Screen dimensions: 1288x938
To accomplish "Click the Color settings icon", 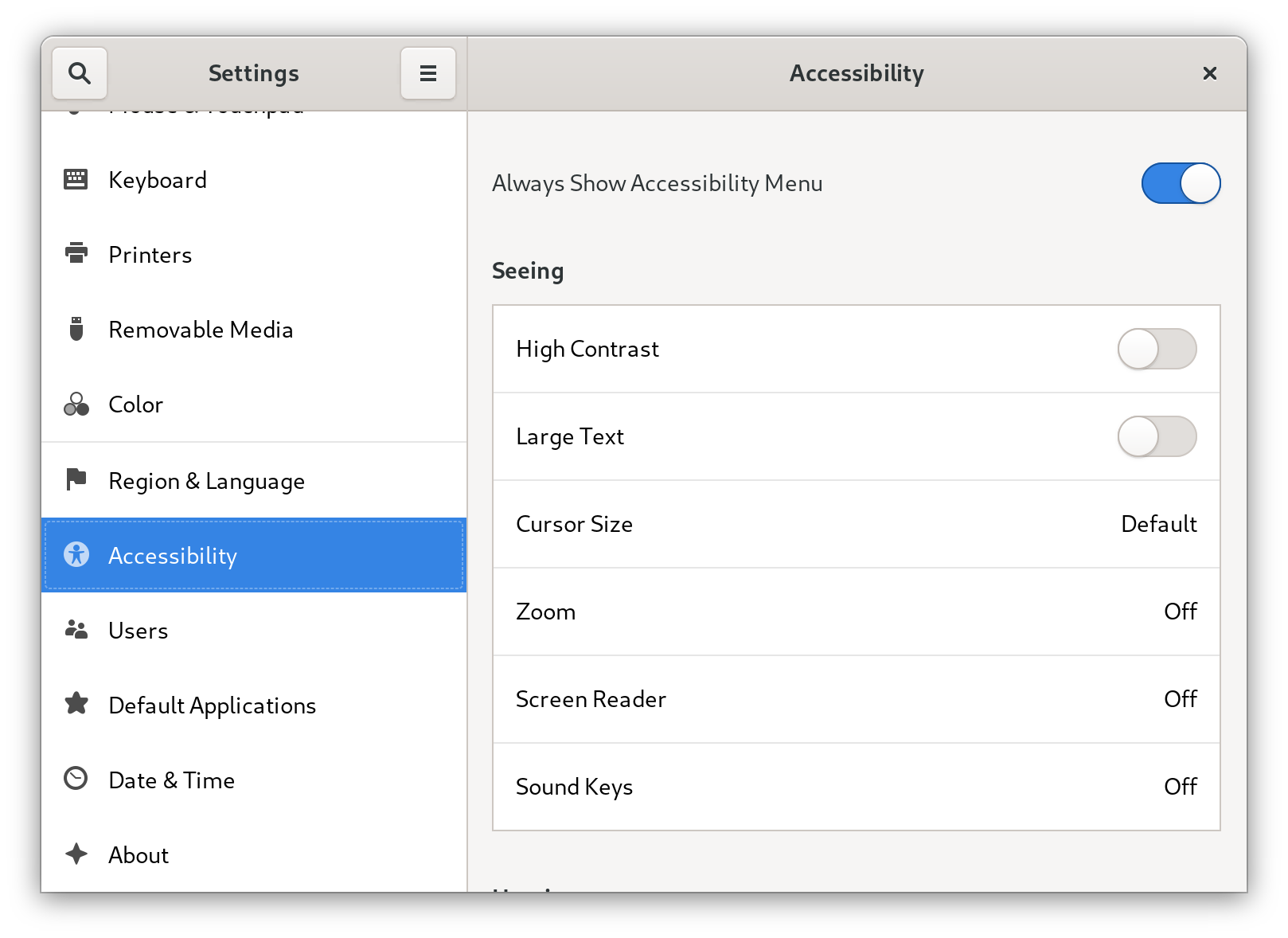I will click(x=76, y=404).
